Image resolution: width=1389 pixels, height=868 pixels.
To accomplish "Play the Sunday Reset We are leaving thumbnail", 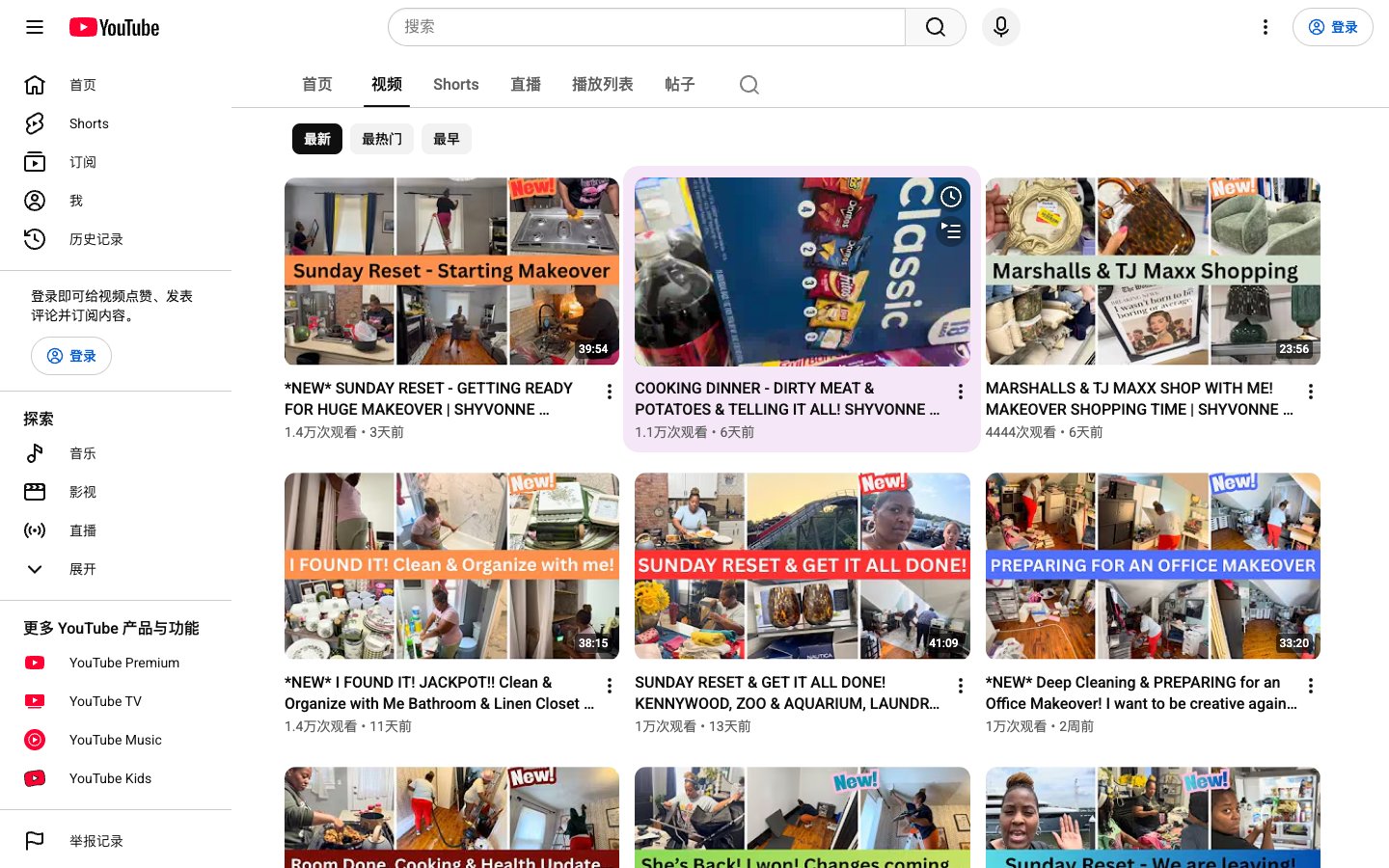I will click(1153, 818).
